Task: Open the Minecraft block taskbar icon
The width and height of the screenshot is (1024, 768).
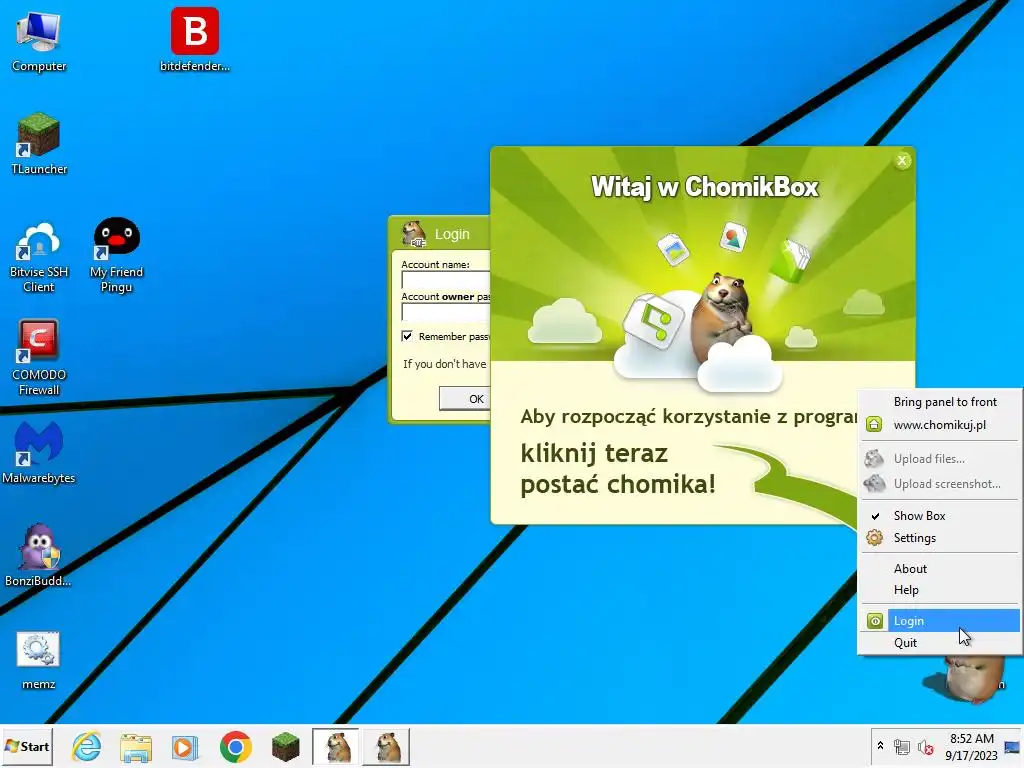Action: (x=285, y=747)
